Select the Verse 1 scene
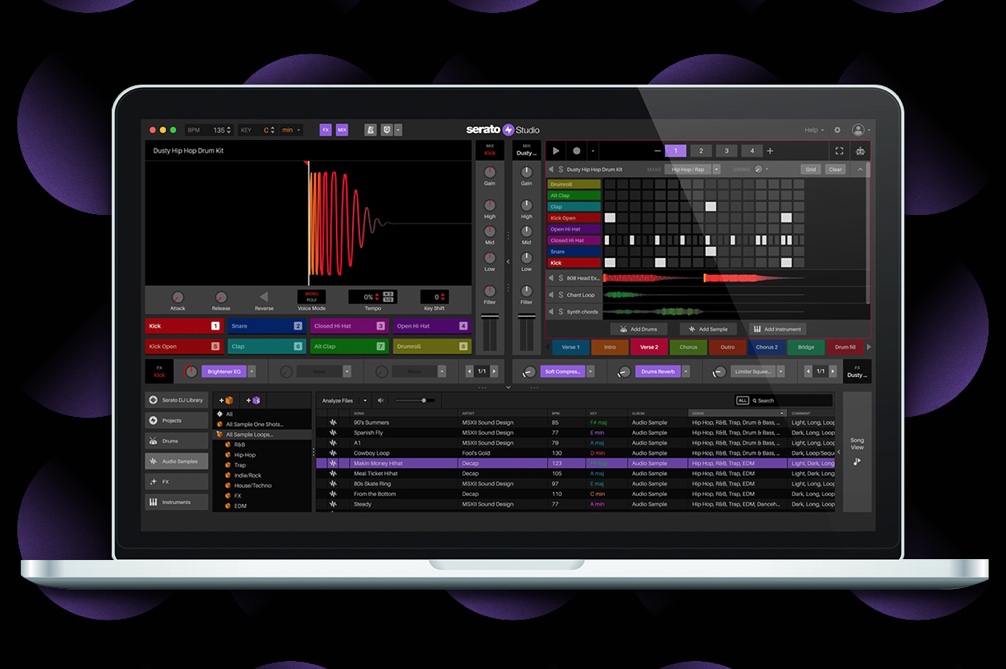 tap(570, 347)
